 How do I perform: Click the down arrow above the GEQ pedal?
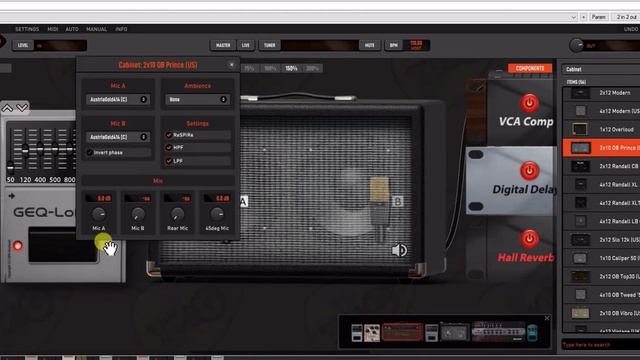22,108
